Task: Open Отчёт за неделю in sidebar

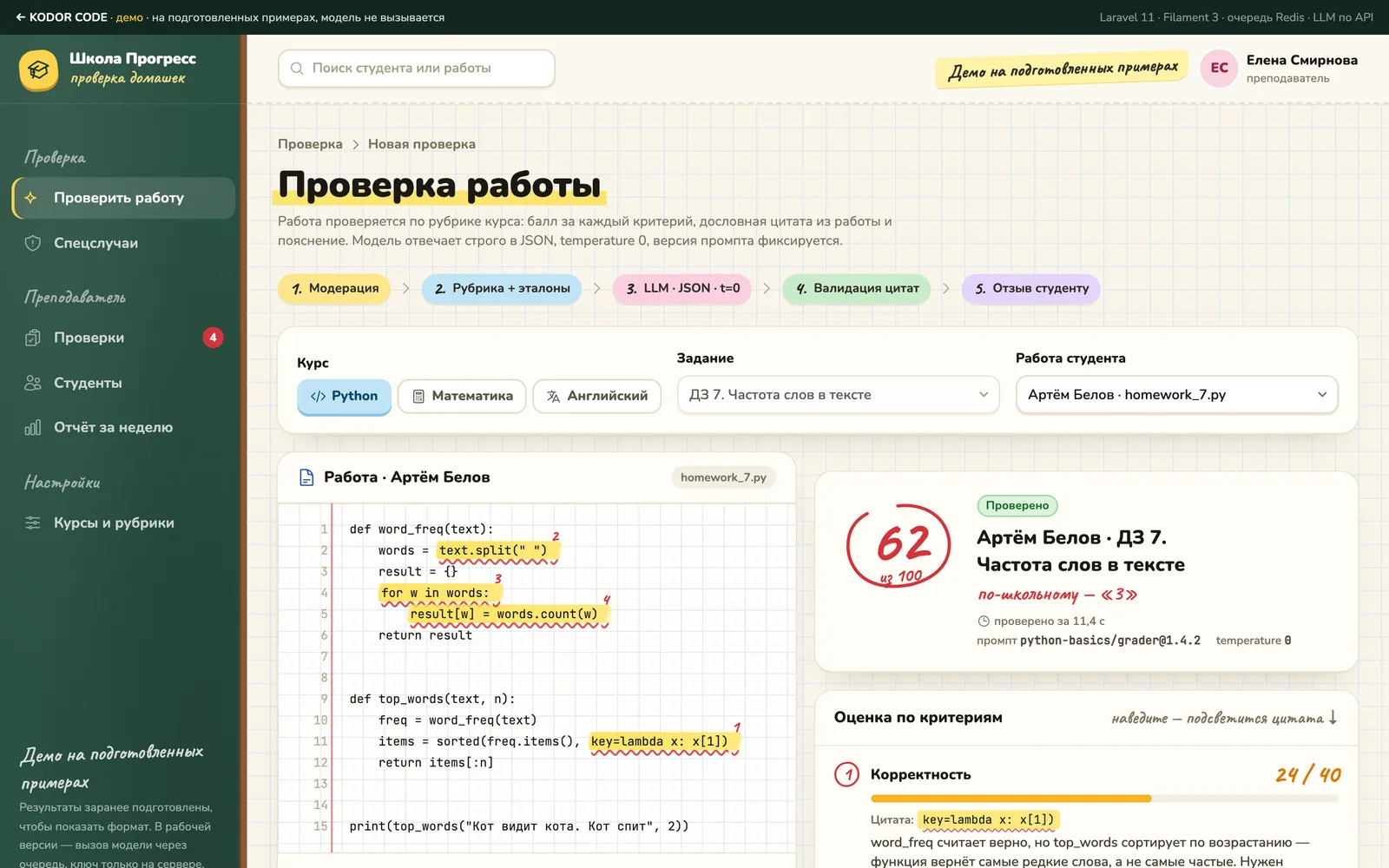Action: click(x=123, y=427)
